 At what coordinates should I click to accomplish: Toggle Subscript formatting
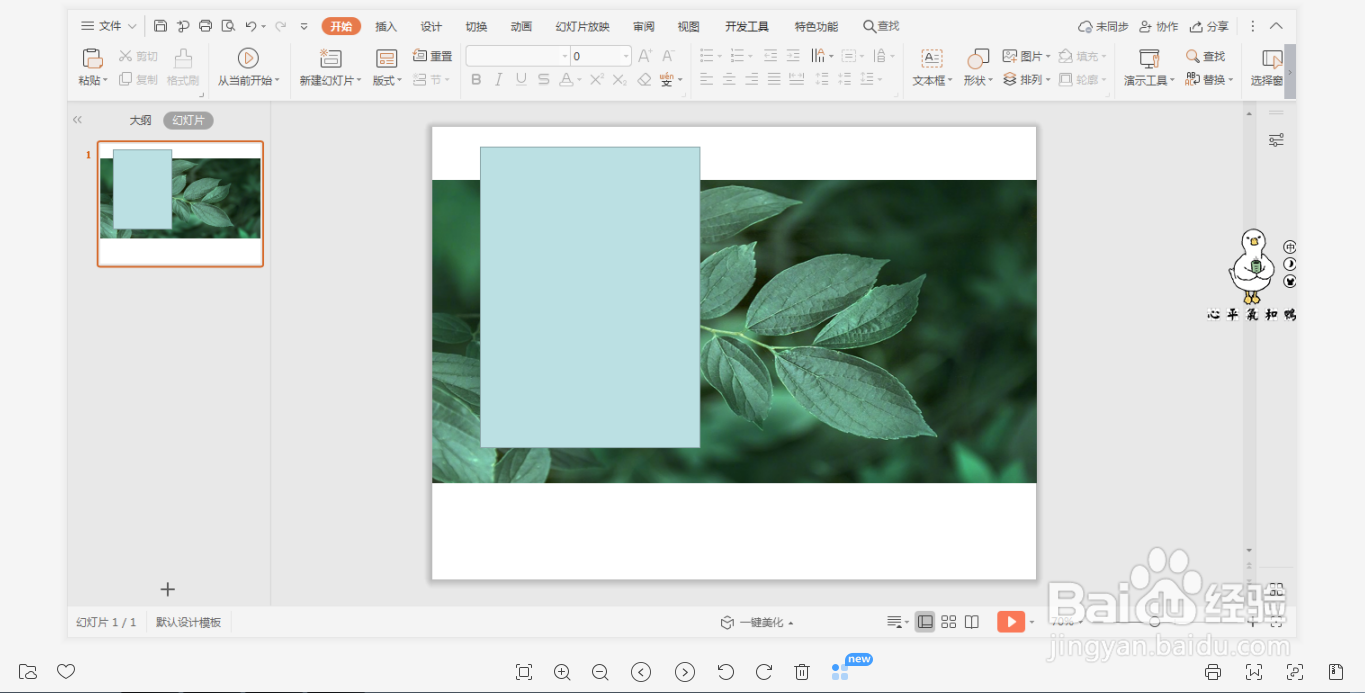coord(620,79)
